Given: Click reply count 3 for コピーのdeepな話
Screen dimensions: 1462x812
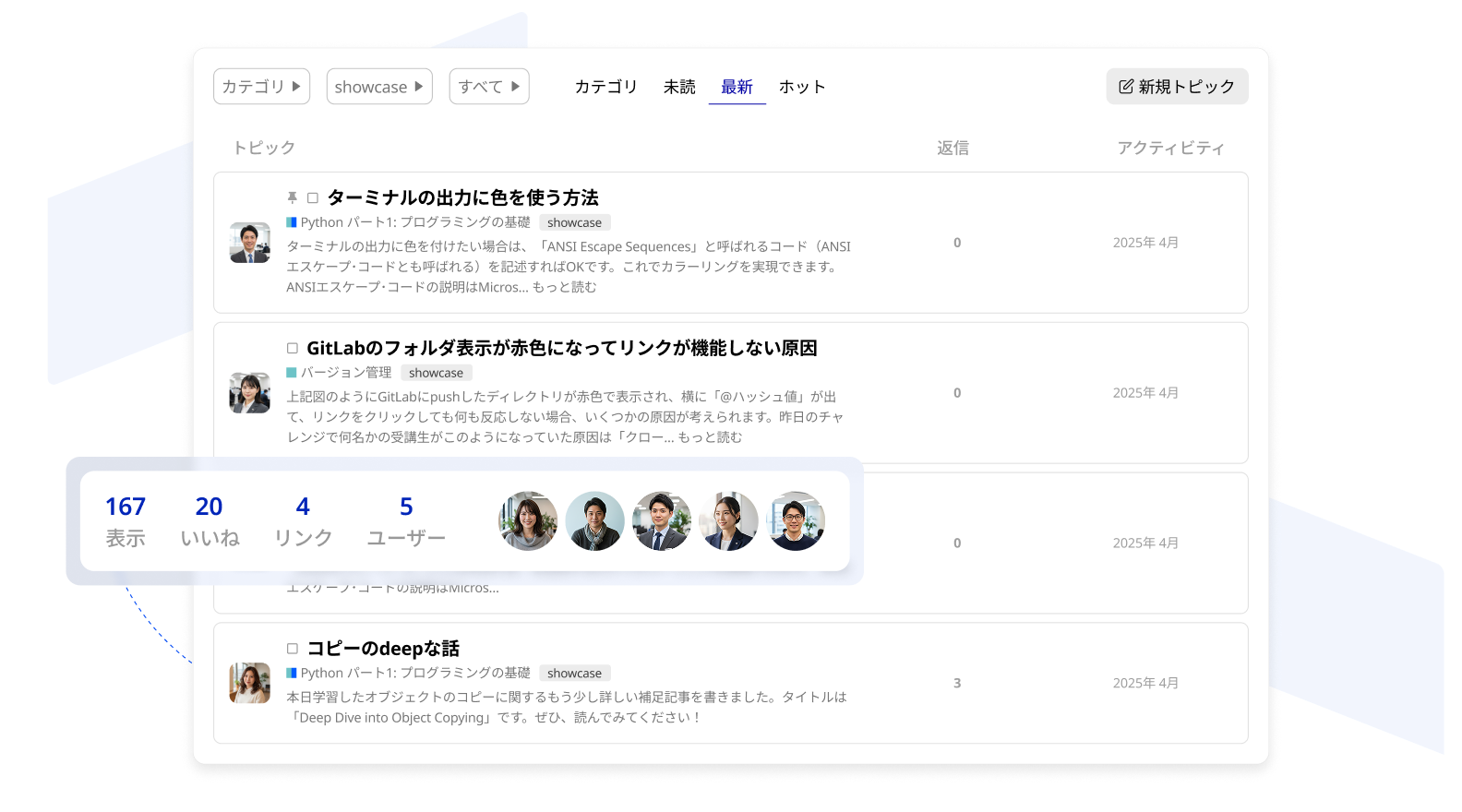Looking at the screenshot, I should [957, 684].
